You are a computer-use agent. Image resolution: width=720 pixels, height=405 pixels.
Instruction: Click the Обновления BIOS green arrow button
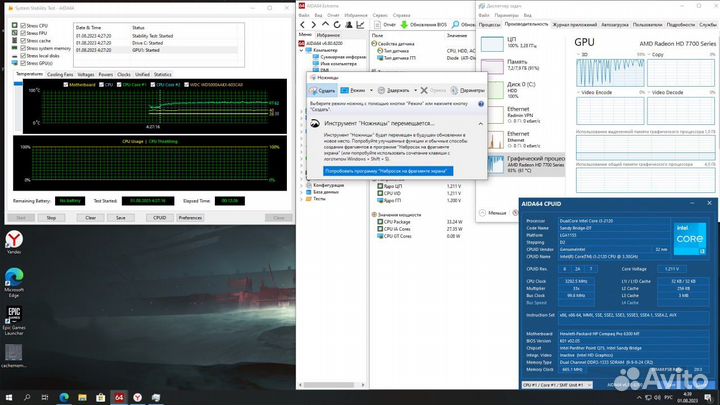423,25
